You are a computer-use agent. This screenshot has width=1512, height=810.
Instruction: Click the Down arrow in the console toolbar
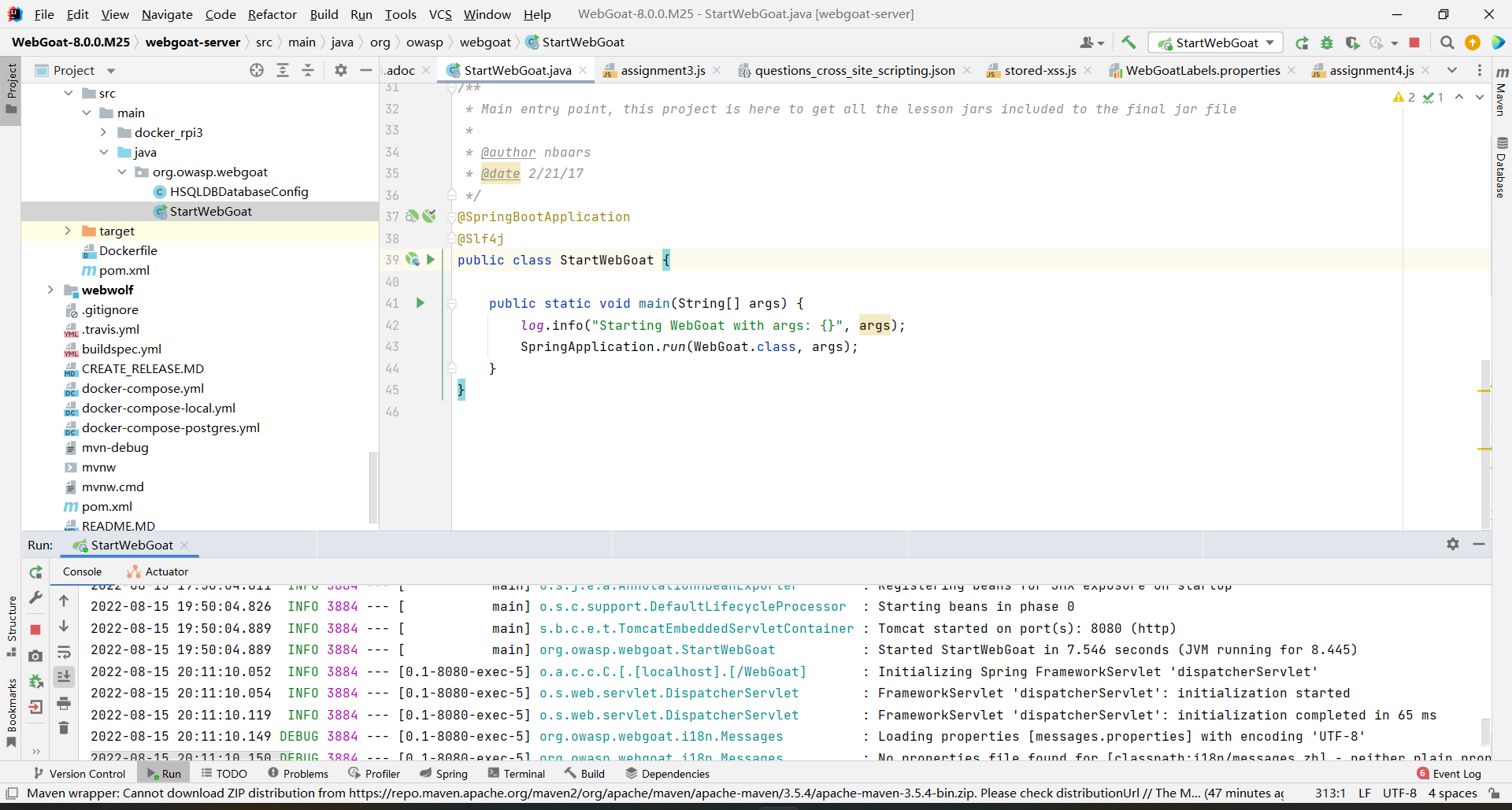pos(64,627)
